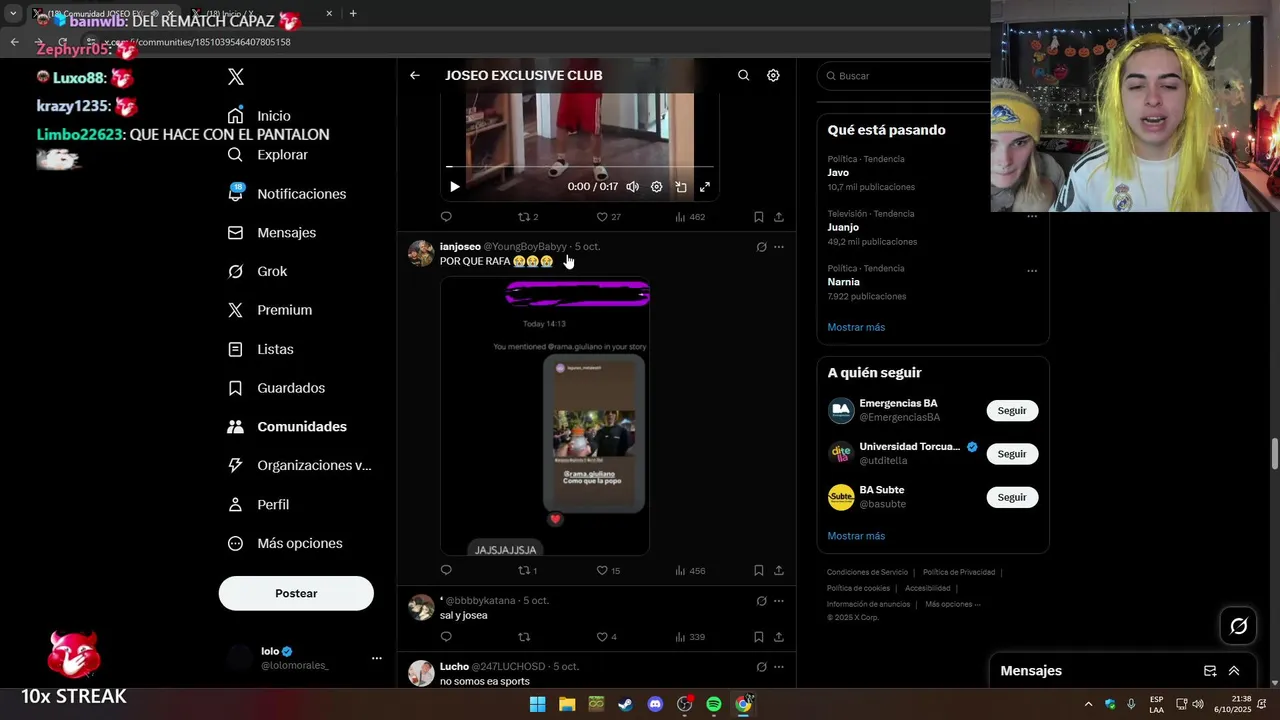Bookmark the video post
1280x720 pixels.
click(x=759, y=217)
